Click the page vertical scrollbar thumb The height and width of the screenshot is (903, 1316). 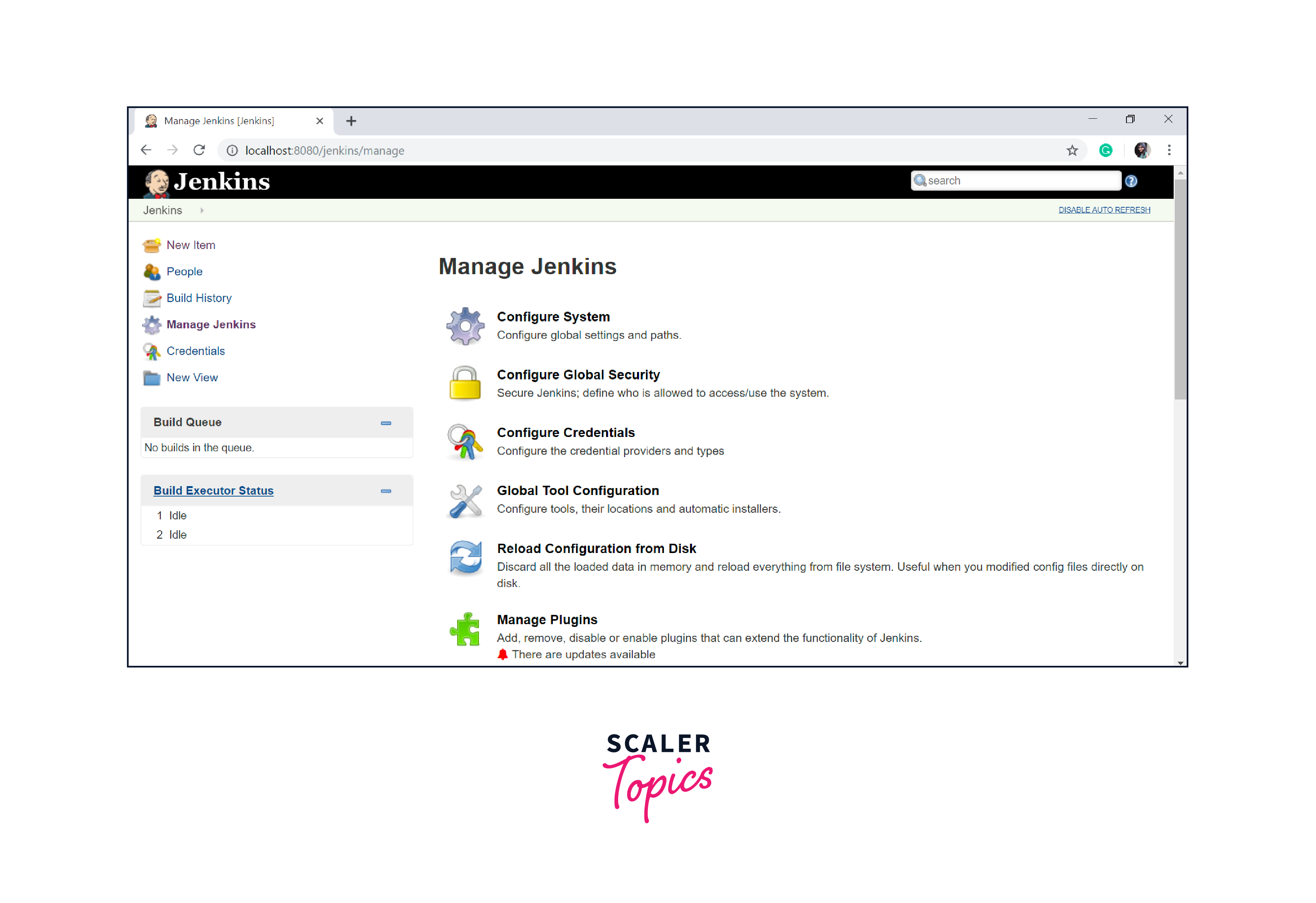tap(1180, 289)
